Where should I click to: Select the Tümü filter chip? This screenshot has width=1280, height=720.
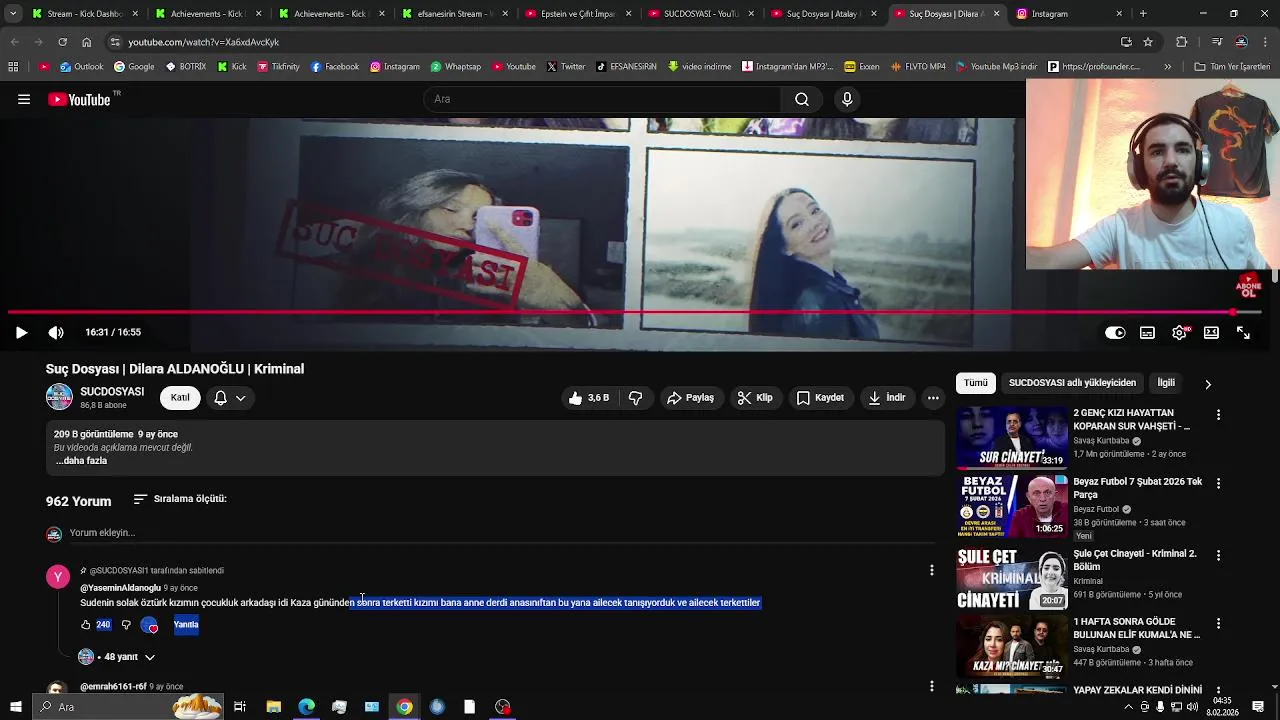(x=976, y=383)
